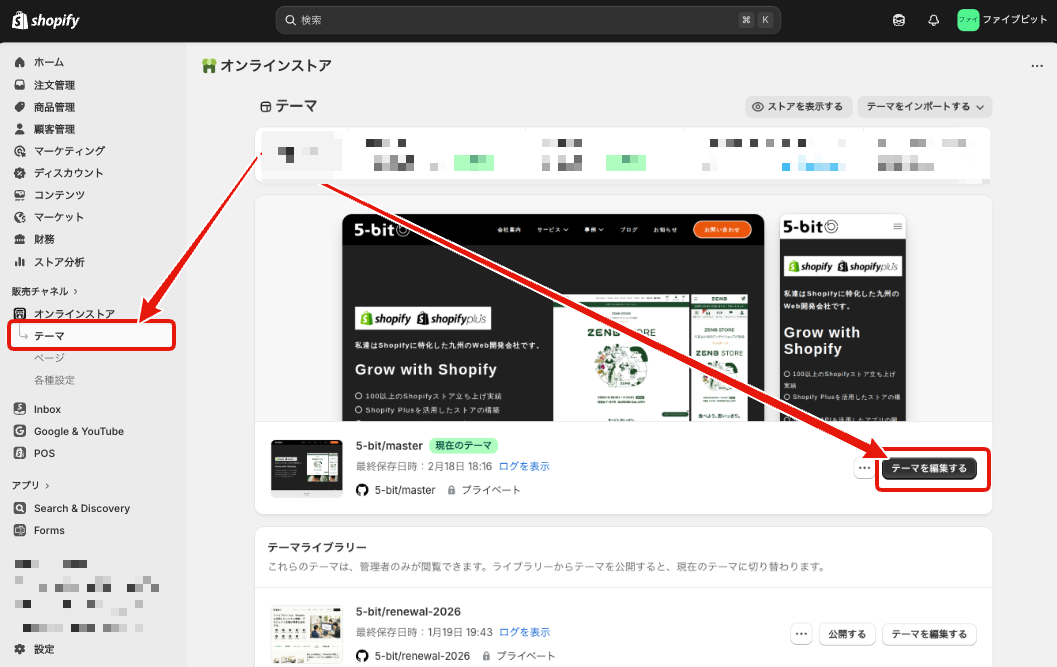Open the マーケティング marketing icon
1057x667 pixels.
(20, 150)
